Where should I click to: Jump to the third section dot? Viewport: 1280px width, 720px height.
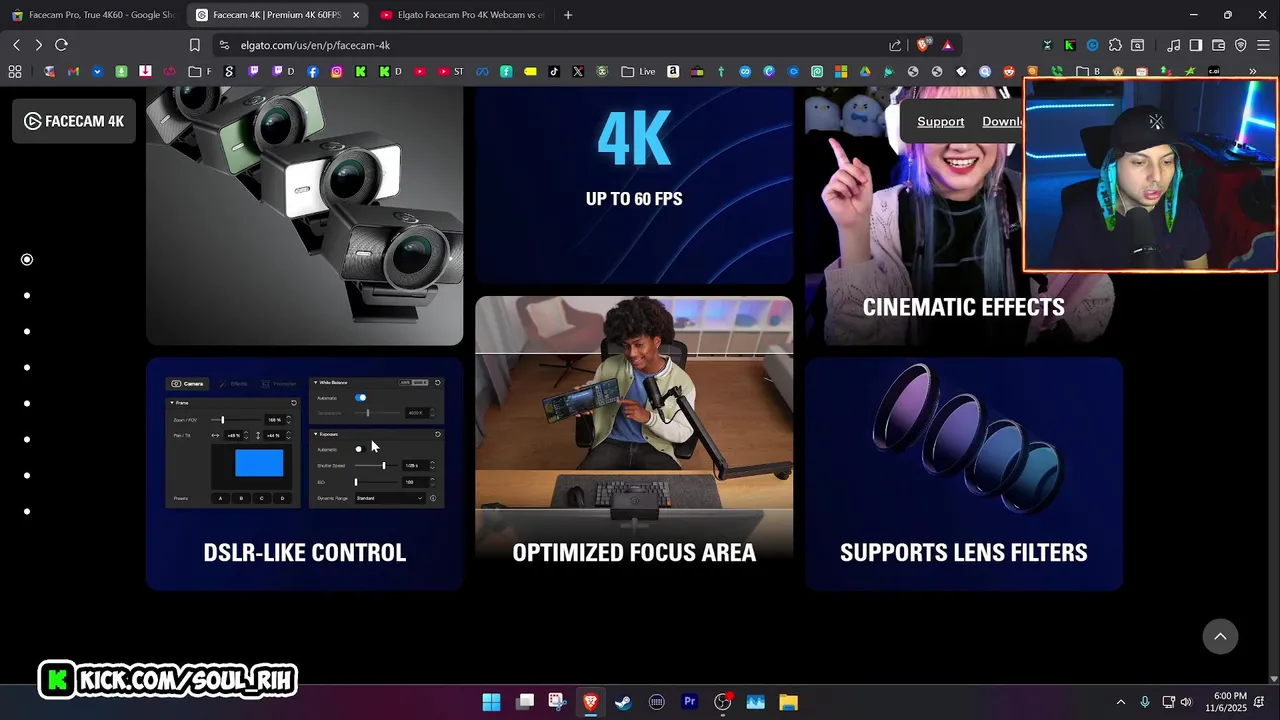pyautogui.click(x=27, y=331)
